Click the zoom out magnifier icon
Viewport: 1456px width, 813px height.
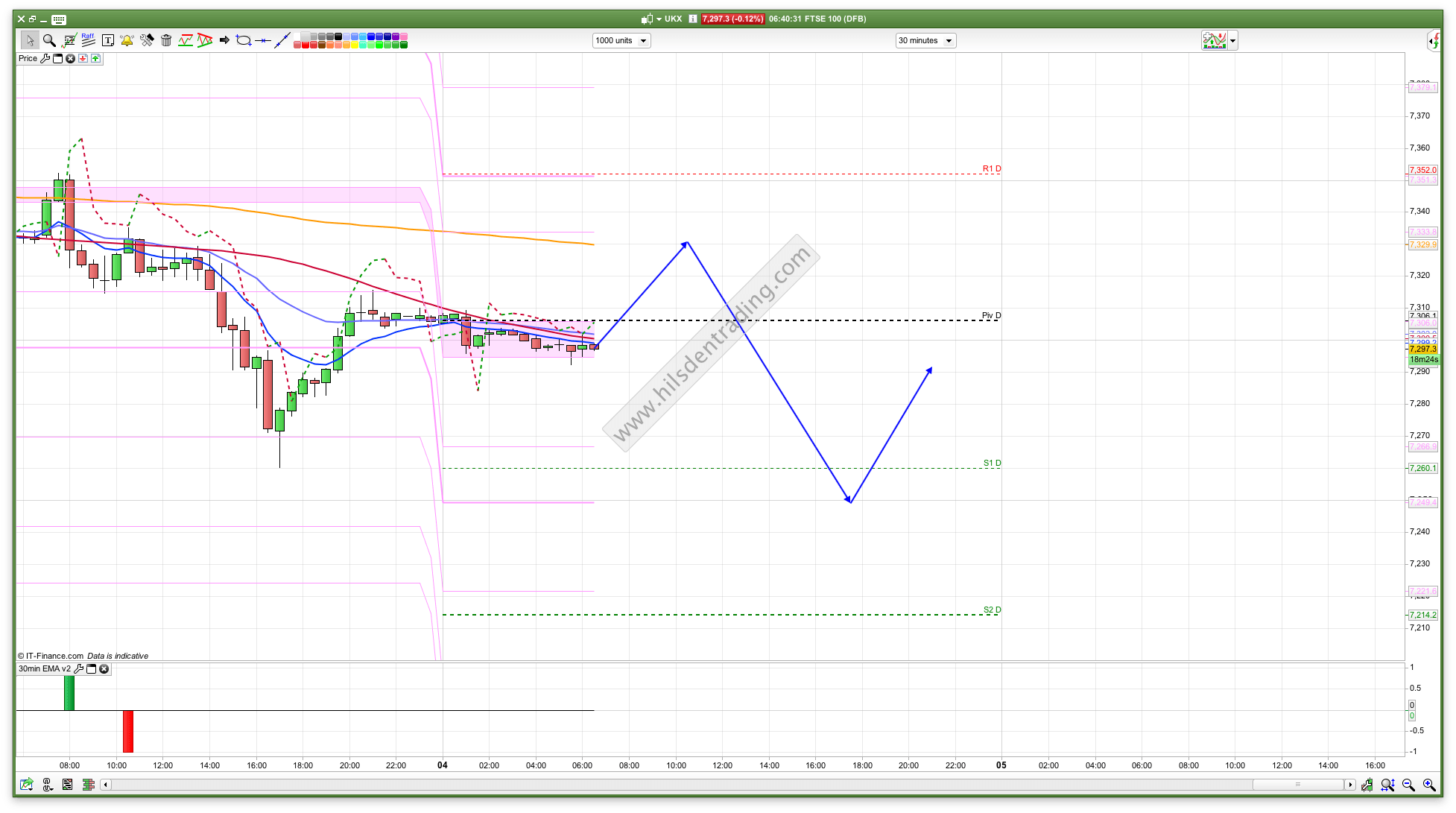tap(1408, 785)
